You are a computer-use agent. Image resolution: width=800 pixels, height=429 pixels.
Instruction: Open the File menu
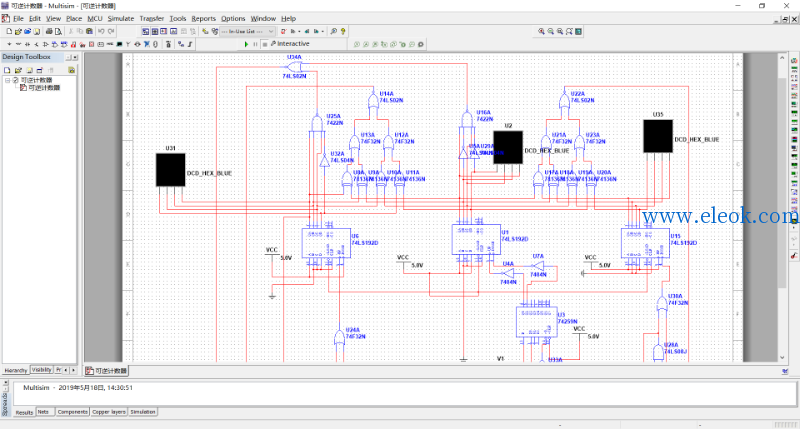[18, 18]
